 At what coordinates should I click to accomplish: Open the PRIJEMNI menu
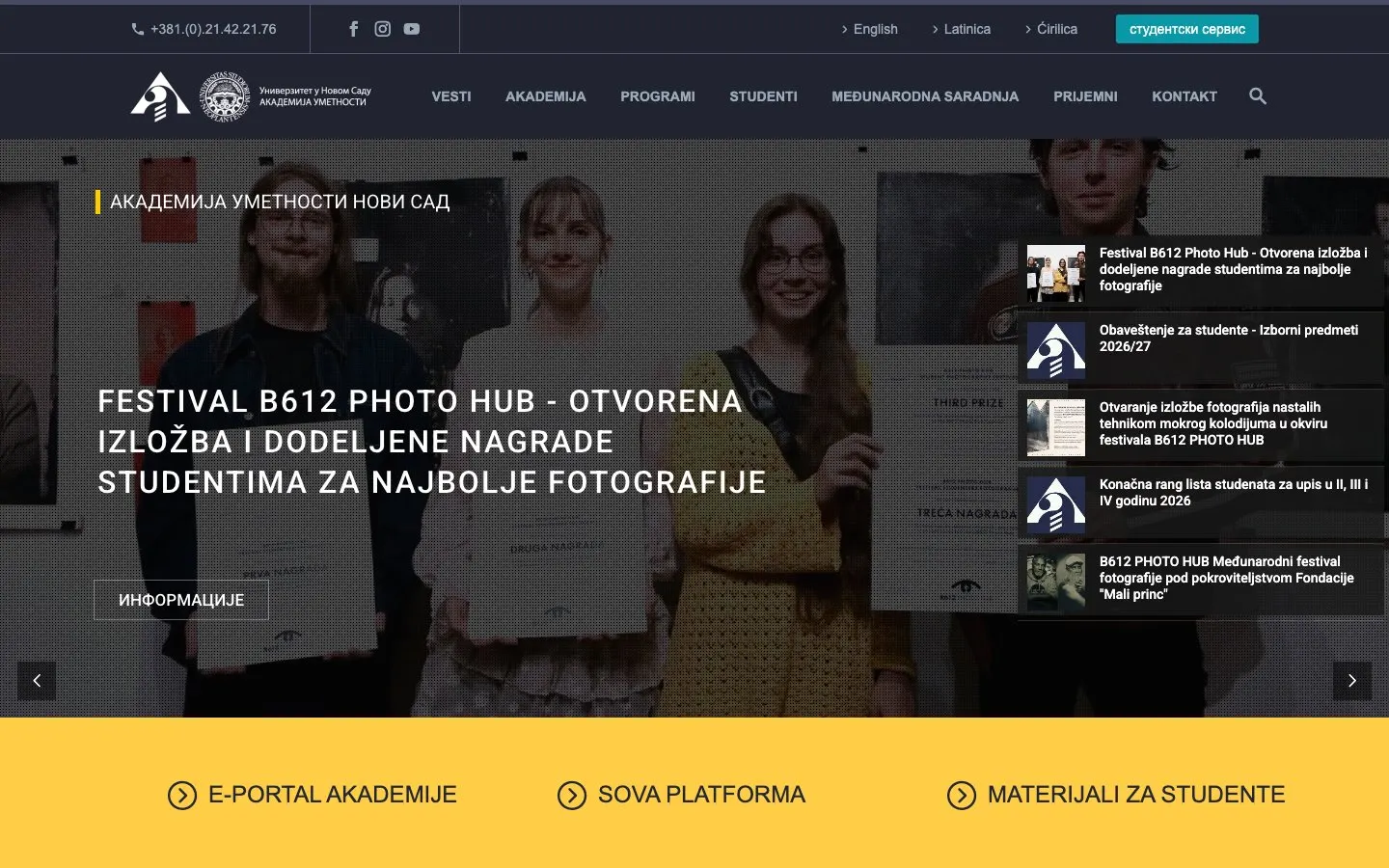click(x=1085, y=96)
